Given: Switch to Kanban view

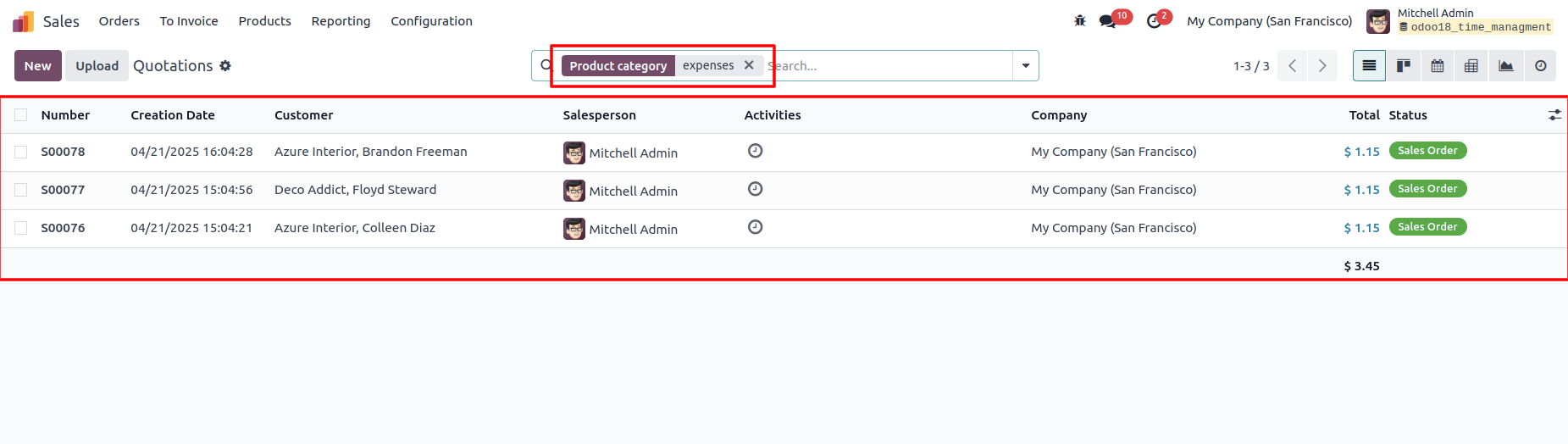Looking at the screenshot, I should click(x=1403, y=66).
